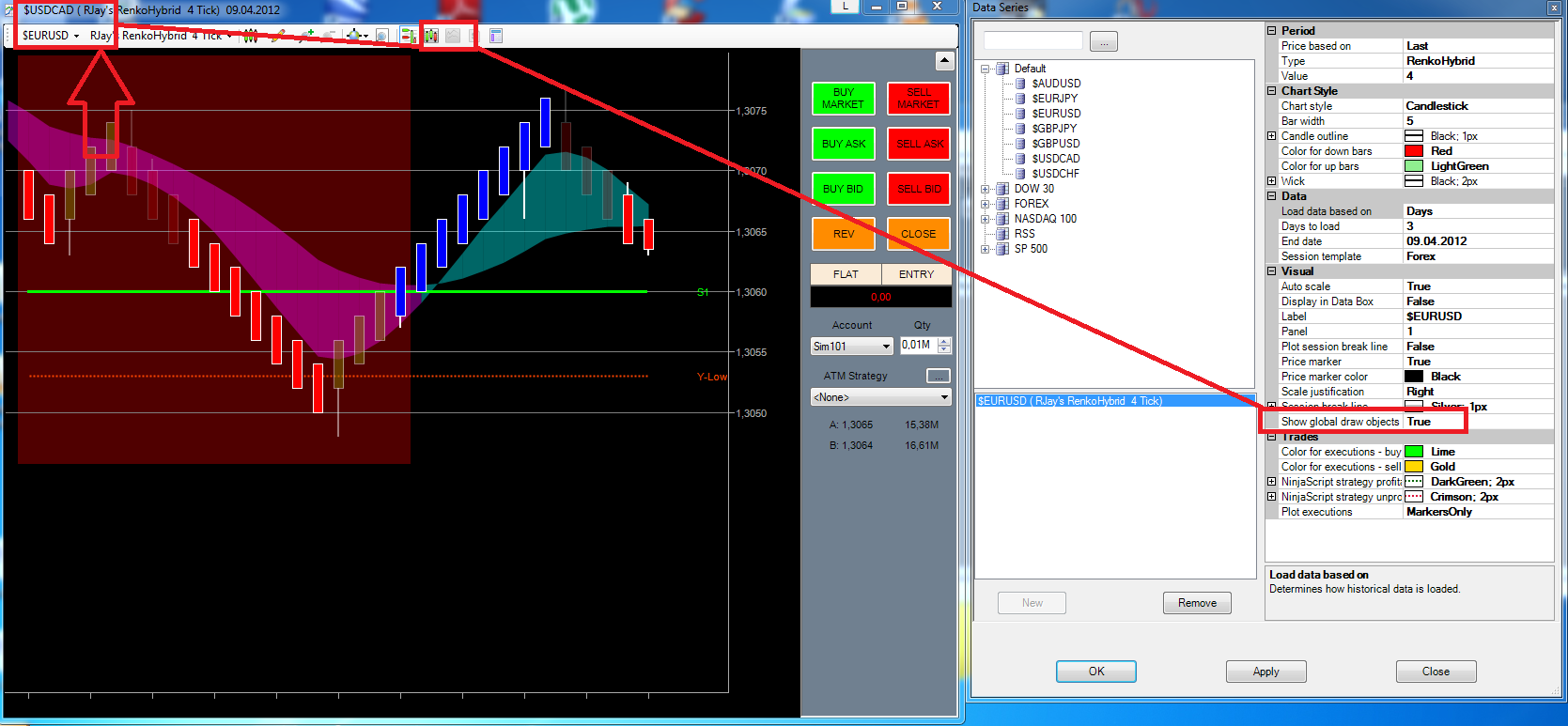Increase the order quantity stepper
The image size is (1568, 726).
coord(944,341)
